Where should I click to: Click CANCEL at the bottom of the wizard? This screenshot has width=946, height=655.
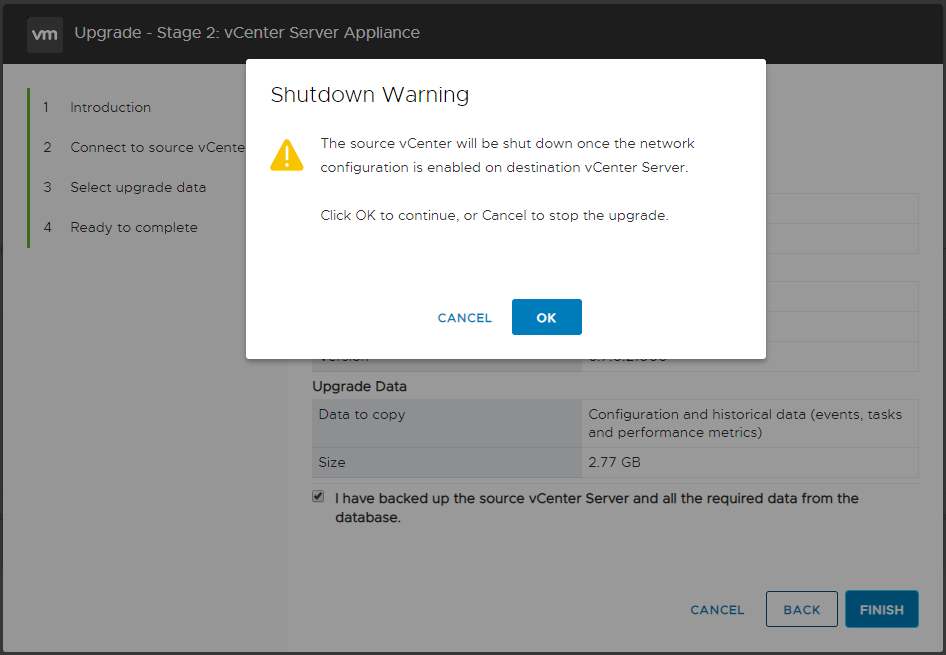[716, 609]
